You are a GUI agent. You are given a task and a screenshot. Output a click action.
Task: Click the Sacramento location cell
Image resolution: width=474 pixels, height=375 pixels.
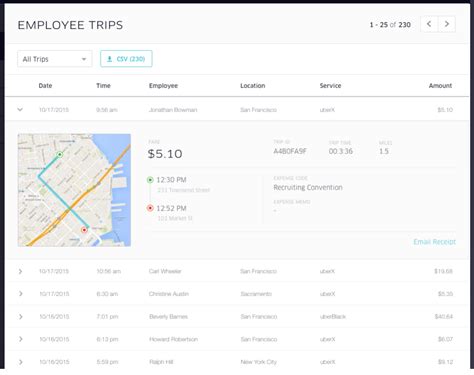coord(256,294)
